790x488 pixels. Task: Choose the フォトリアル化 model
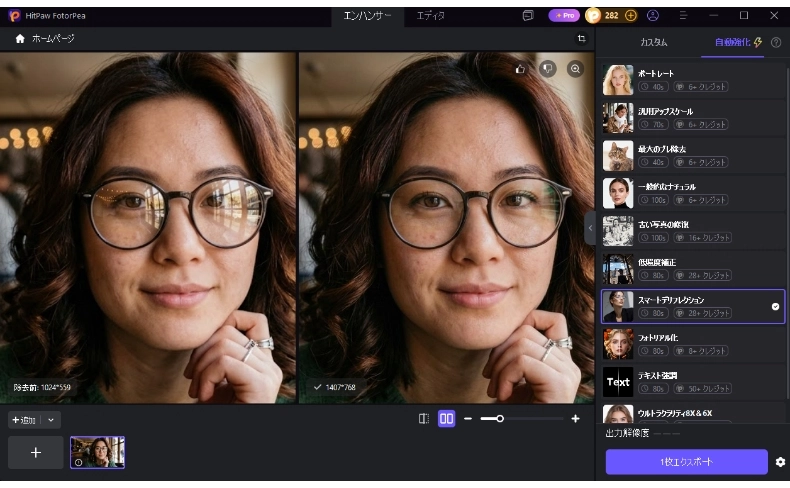click(693, 344)
